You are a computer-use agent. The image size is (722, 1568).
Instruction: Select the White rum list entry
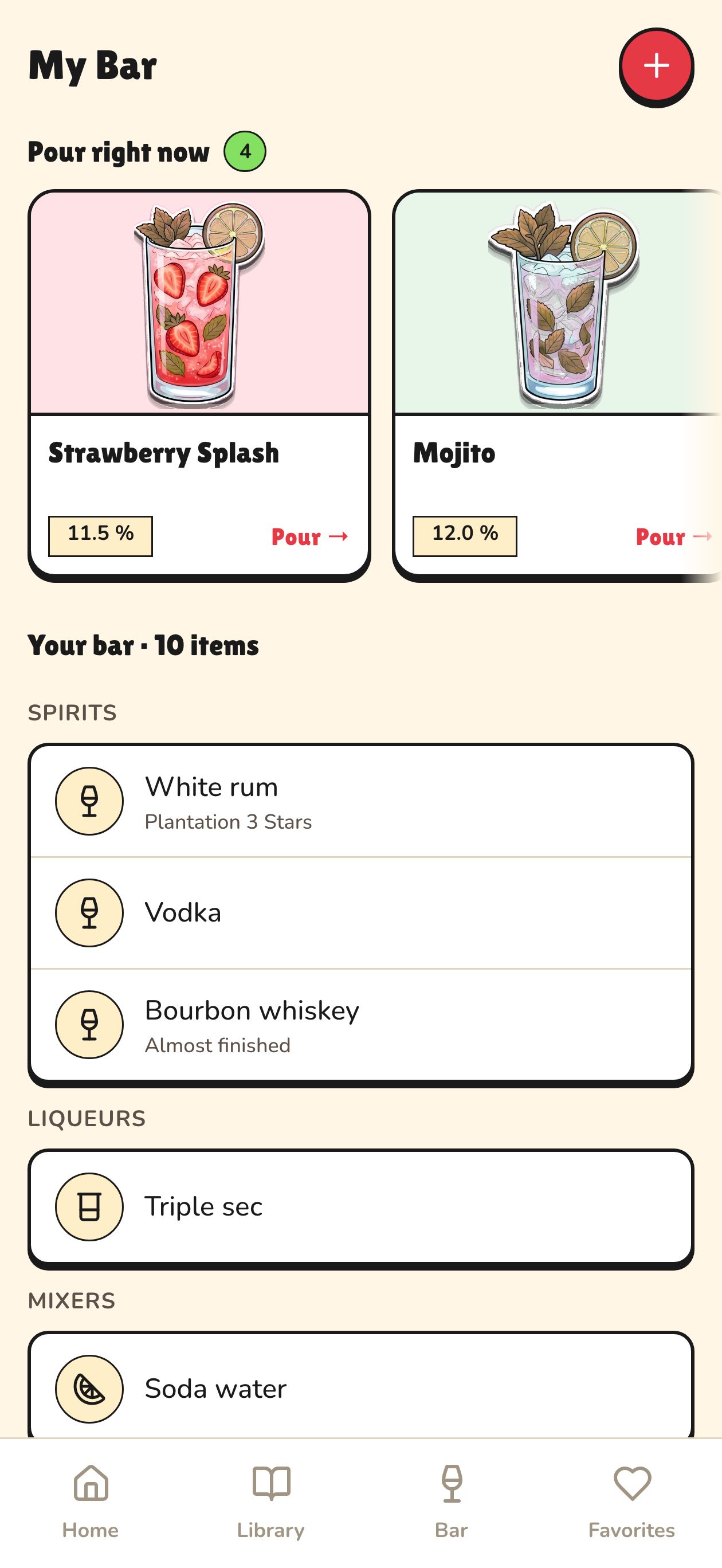pos(361,801)
